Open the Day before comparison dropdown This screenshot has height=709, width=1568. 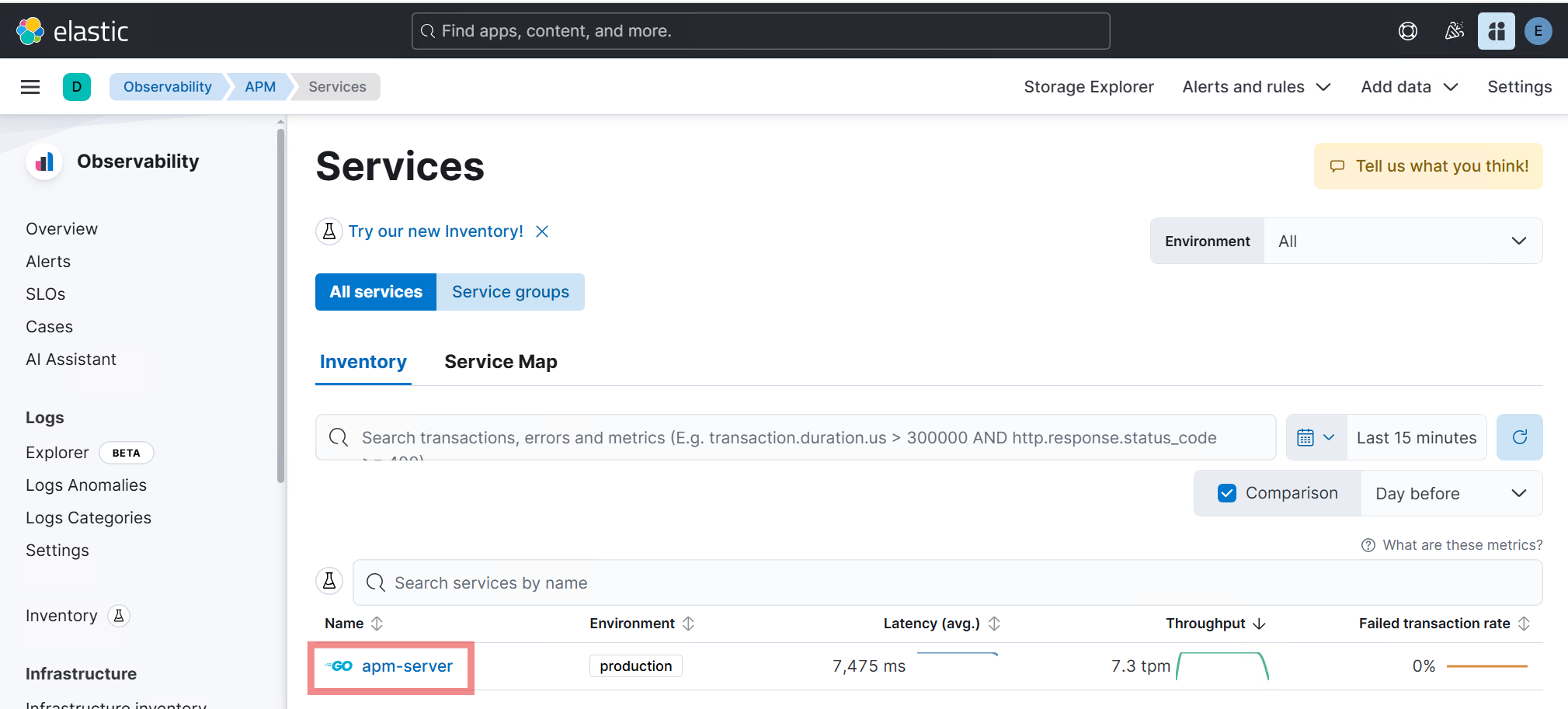pyautogui.click(x=1450, y=493)
